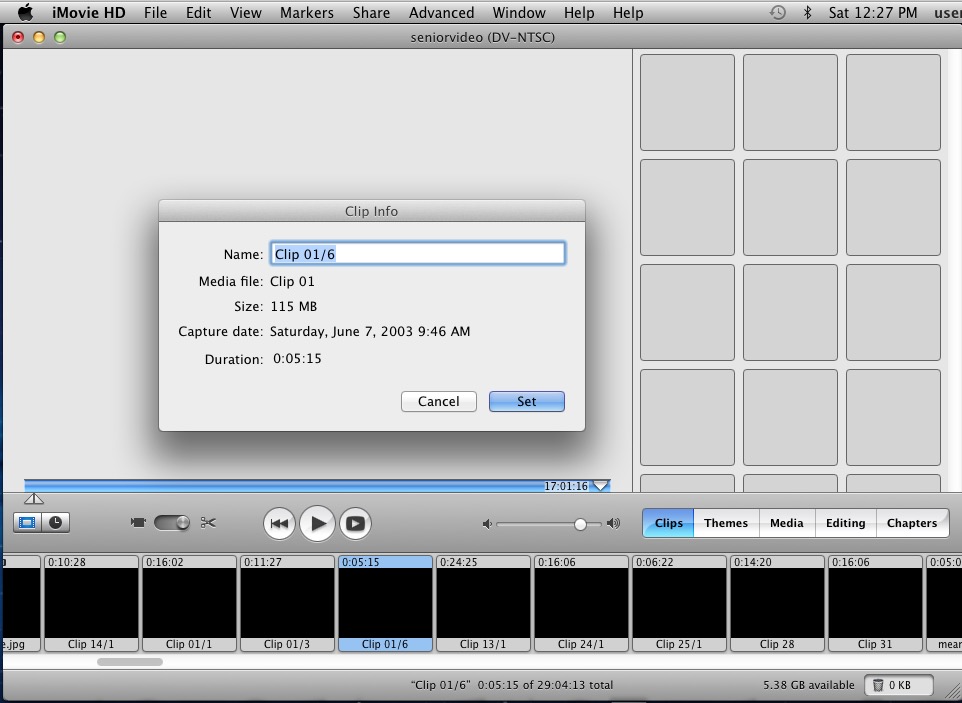This screenshot has width=962, height=703.
Task: Switch to clip viewer mode
Action: 28,523
